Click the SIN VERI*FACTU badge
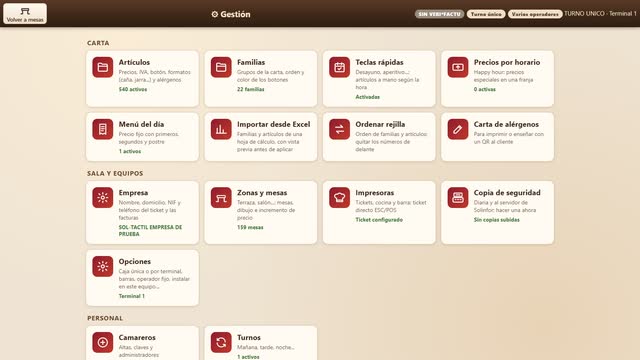The image size is (640, 360). coord(440,14)
